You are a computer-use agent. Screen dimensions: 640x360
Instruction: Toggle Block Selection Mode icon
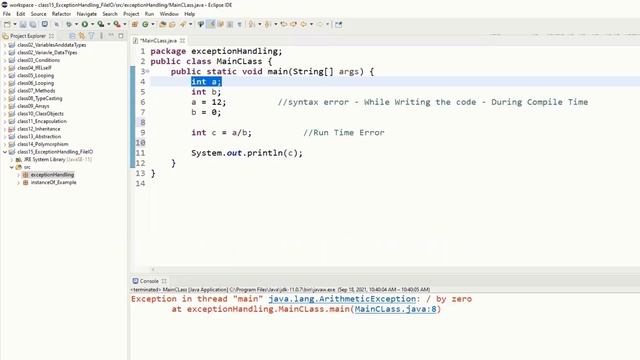click(230, 24)
